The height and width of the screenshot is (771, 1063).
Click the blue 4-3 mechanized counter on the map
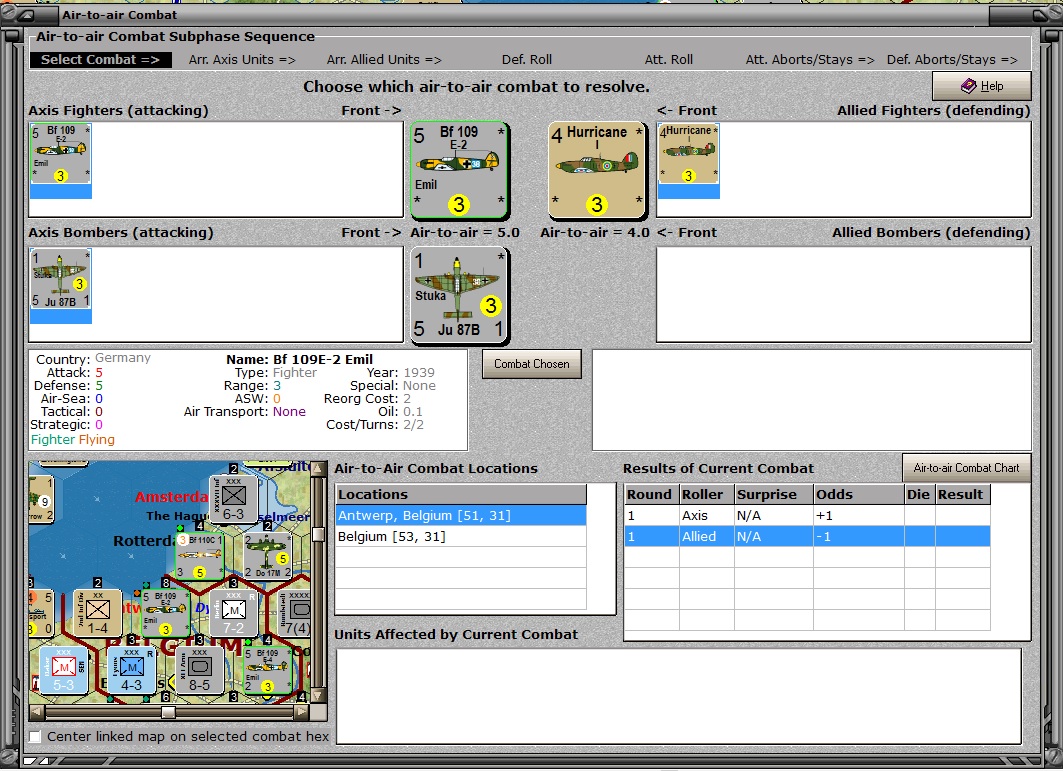[x=132, y=670]
